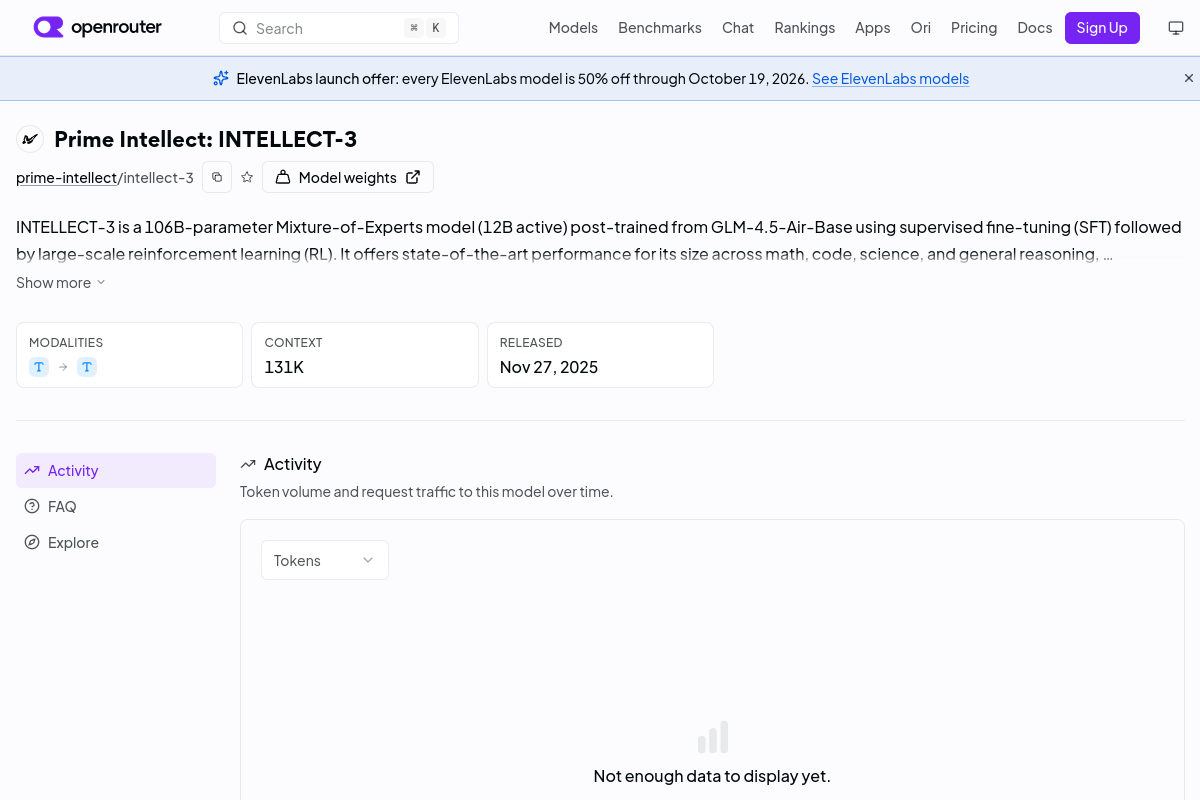Click the Activity section heading trend icon
The image size is (1200, 800).
(x=248, y=464)
